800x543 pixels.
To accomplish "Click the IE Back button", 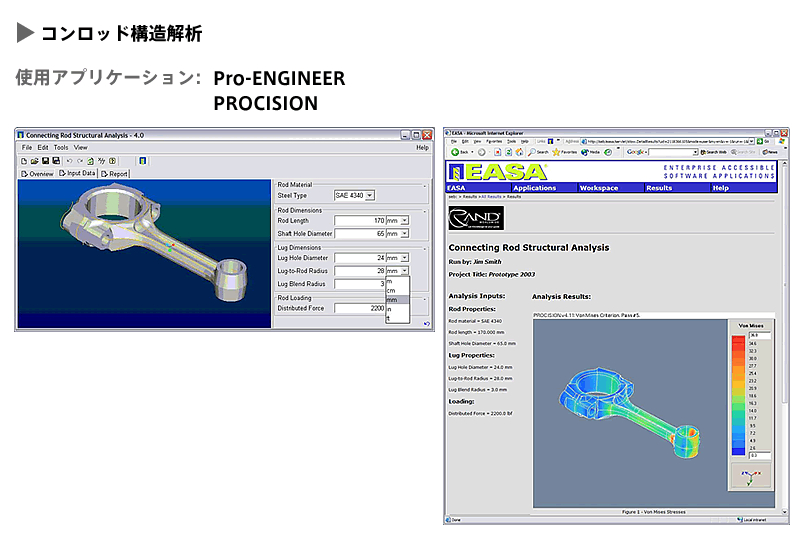I will [x=460, y=152].
